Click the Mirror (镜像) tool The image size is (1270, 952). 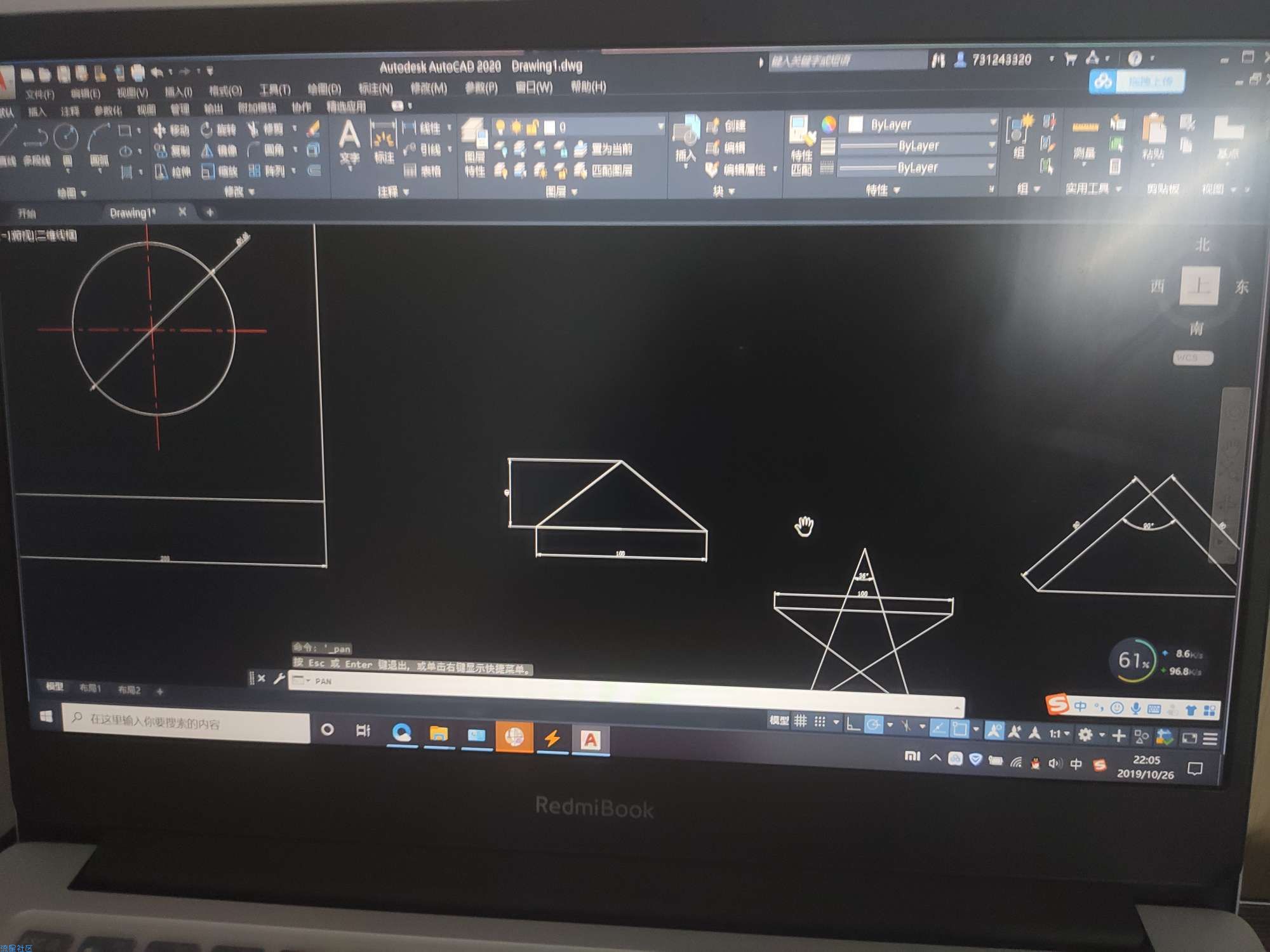(218, 150)
